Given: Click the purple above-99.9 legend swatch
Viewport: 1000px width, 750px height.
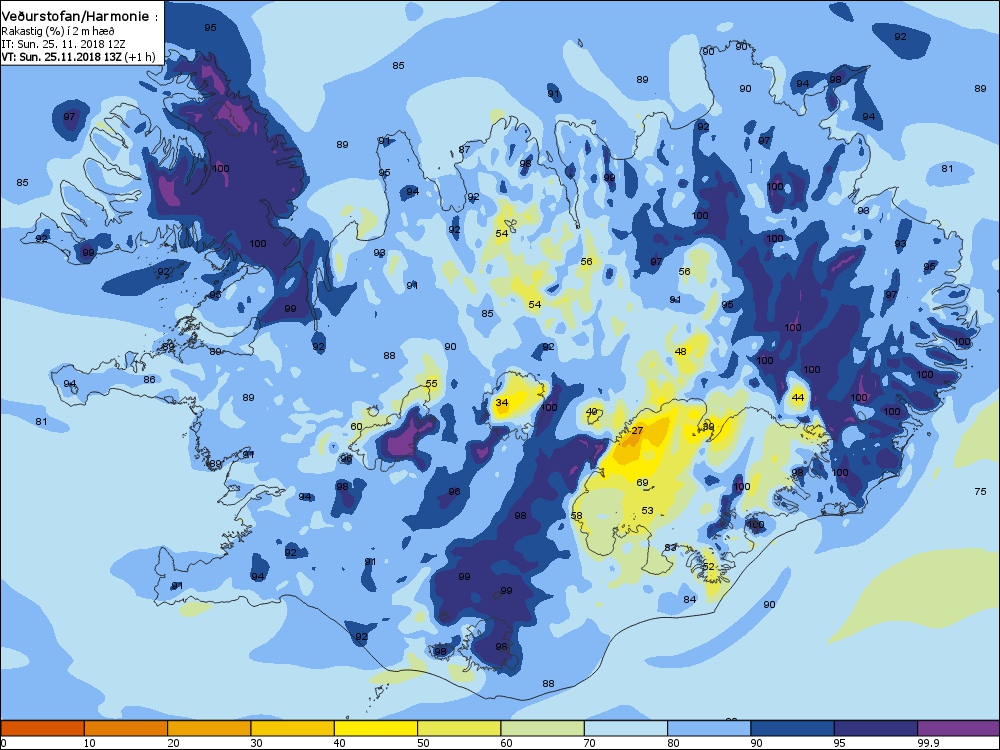Looking at the screenshot, I should [x=959, y=728].
